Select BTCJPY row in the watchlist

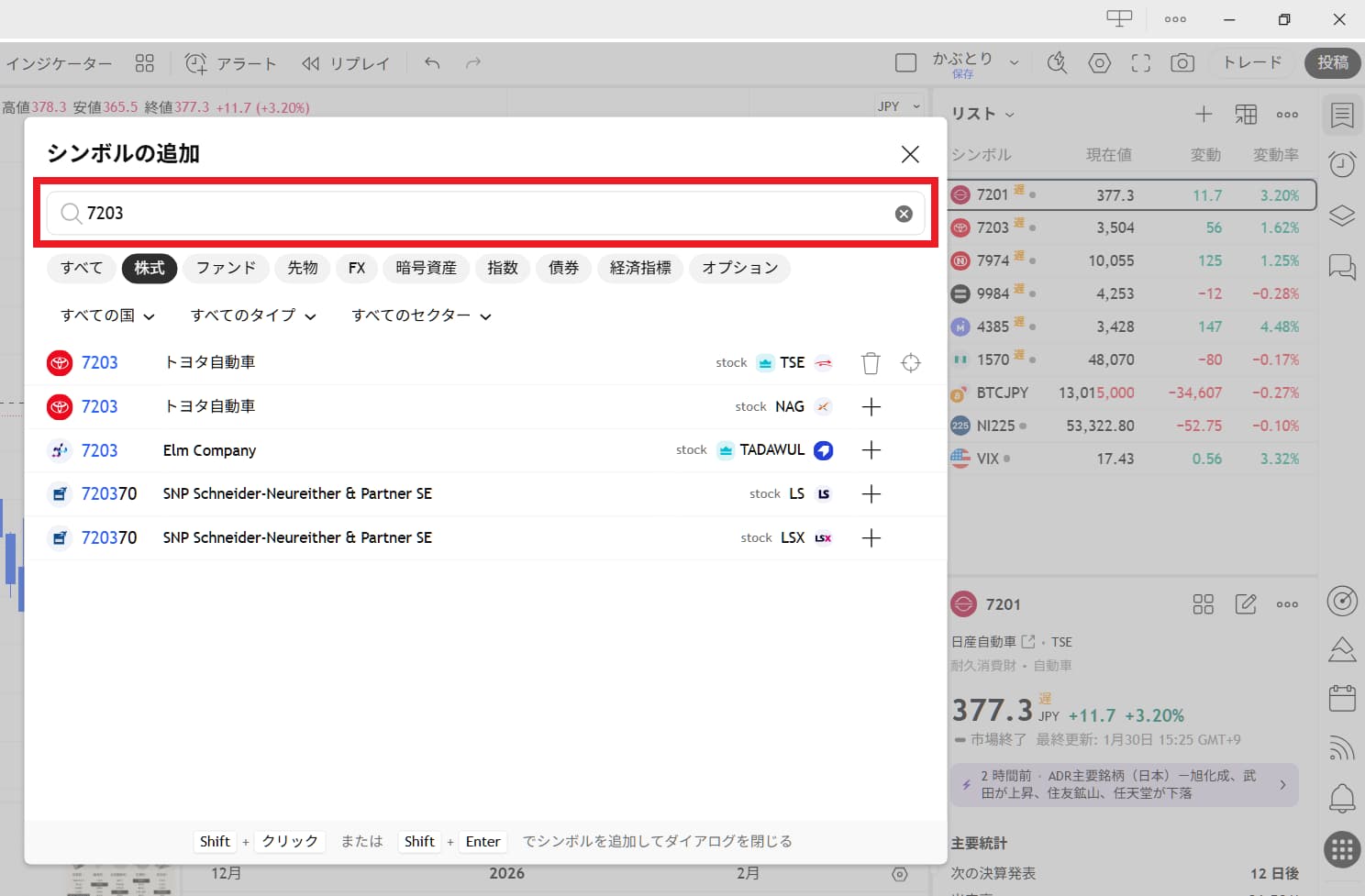pyautogui.click(x=1132, y=393)
